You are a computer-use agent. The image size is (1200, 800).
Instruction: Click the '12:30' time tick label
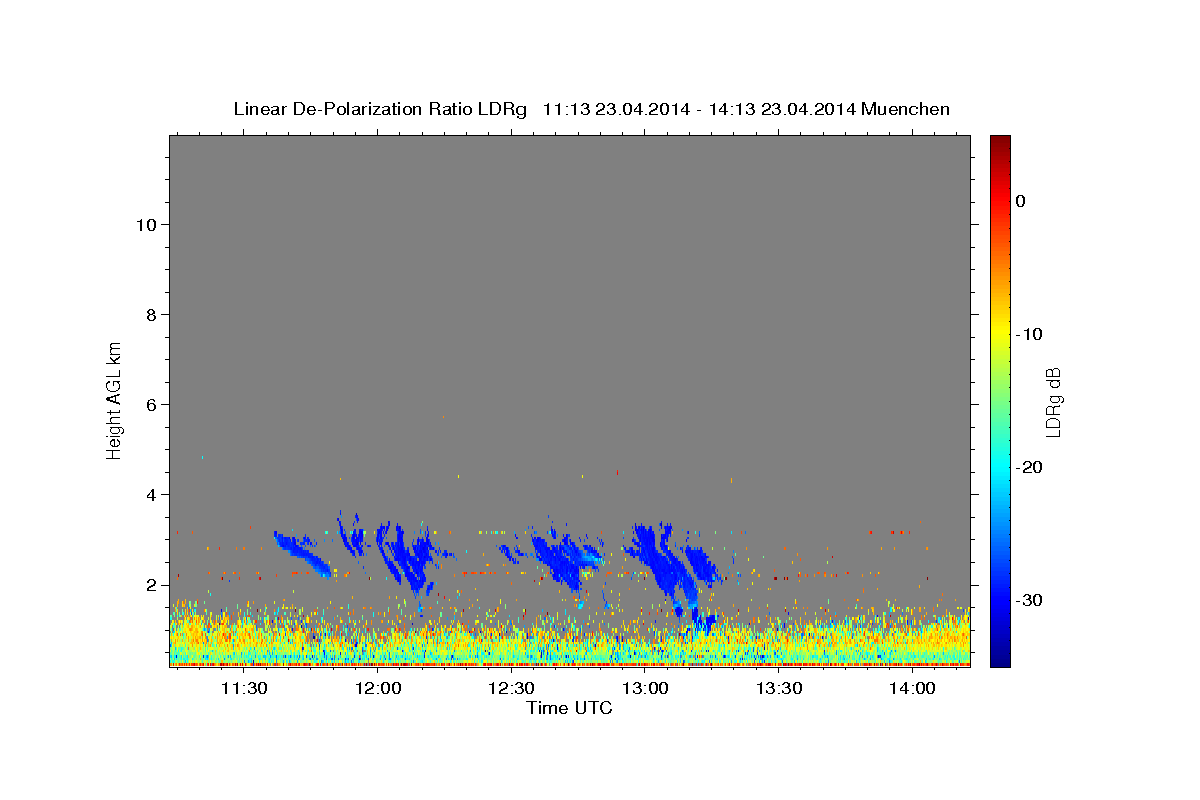point(511,688)
